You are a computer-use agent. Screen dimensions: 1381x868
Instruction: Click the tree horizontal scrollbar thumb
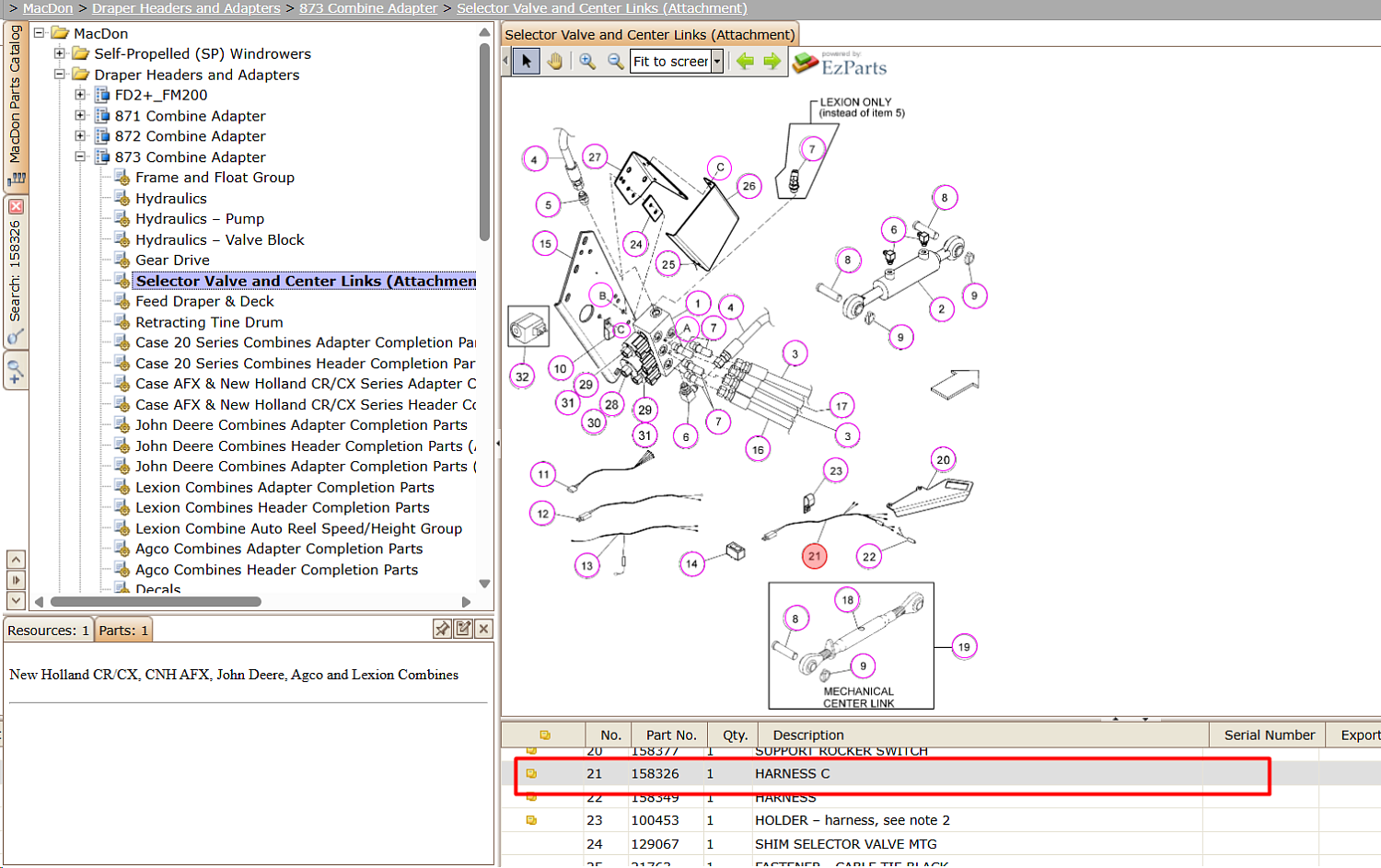point(156,602)
